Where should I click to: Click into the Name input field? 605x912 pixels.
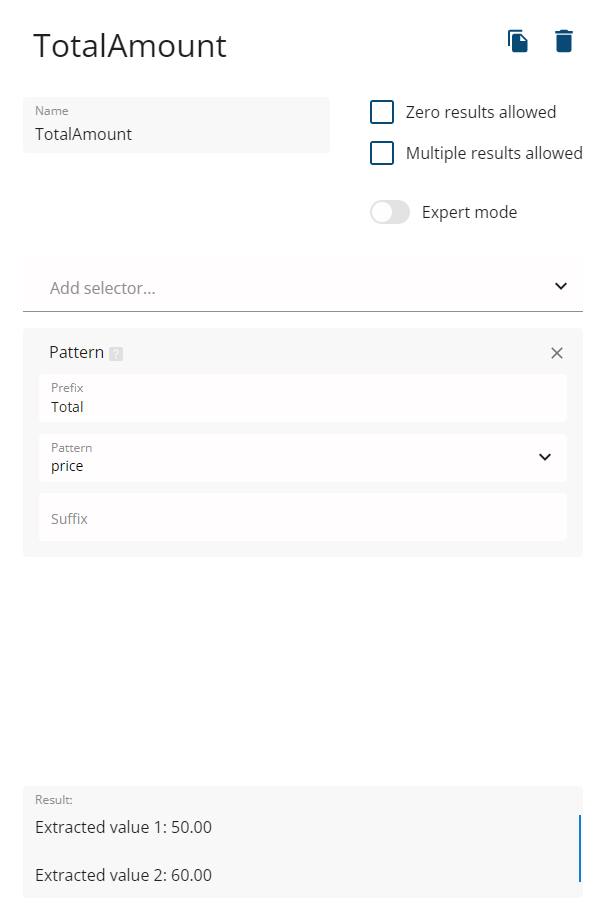176,133
